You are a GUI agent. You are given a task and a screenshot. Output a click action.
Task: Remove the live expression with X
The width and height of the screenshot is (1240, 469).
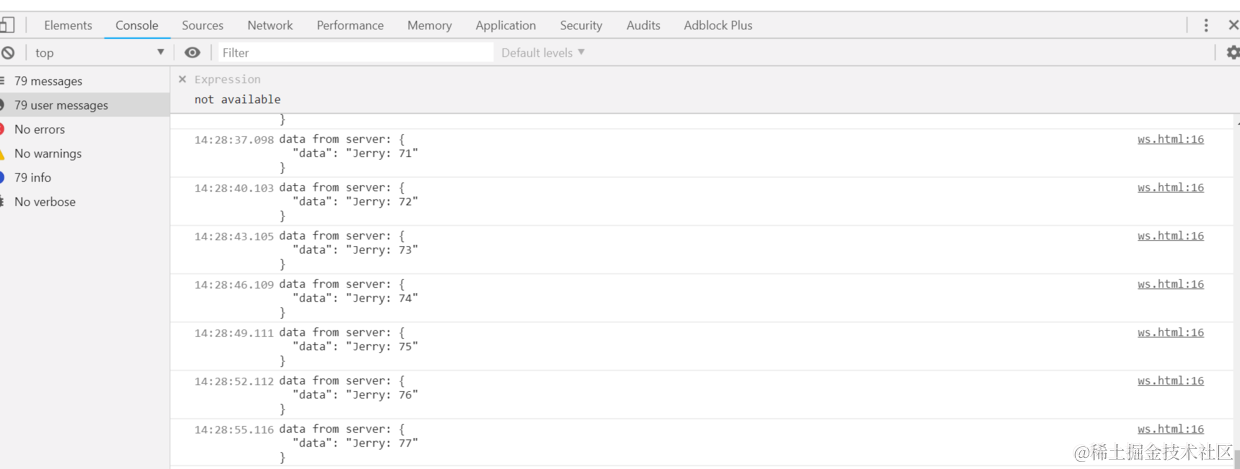(182, 79)
